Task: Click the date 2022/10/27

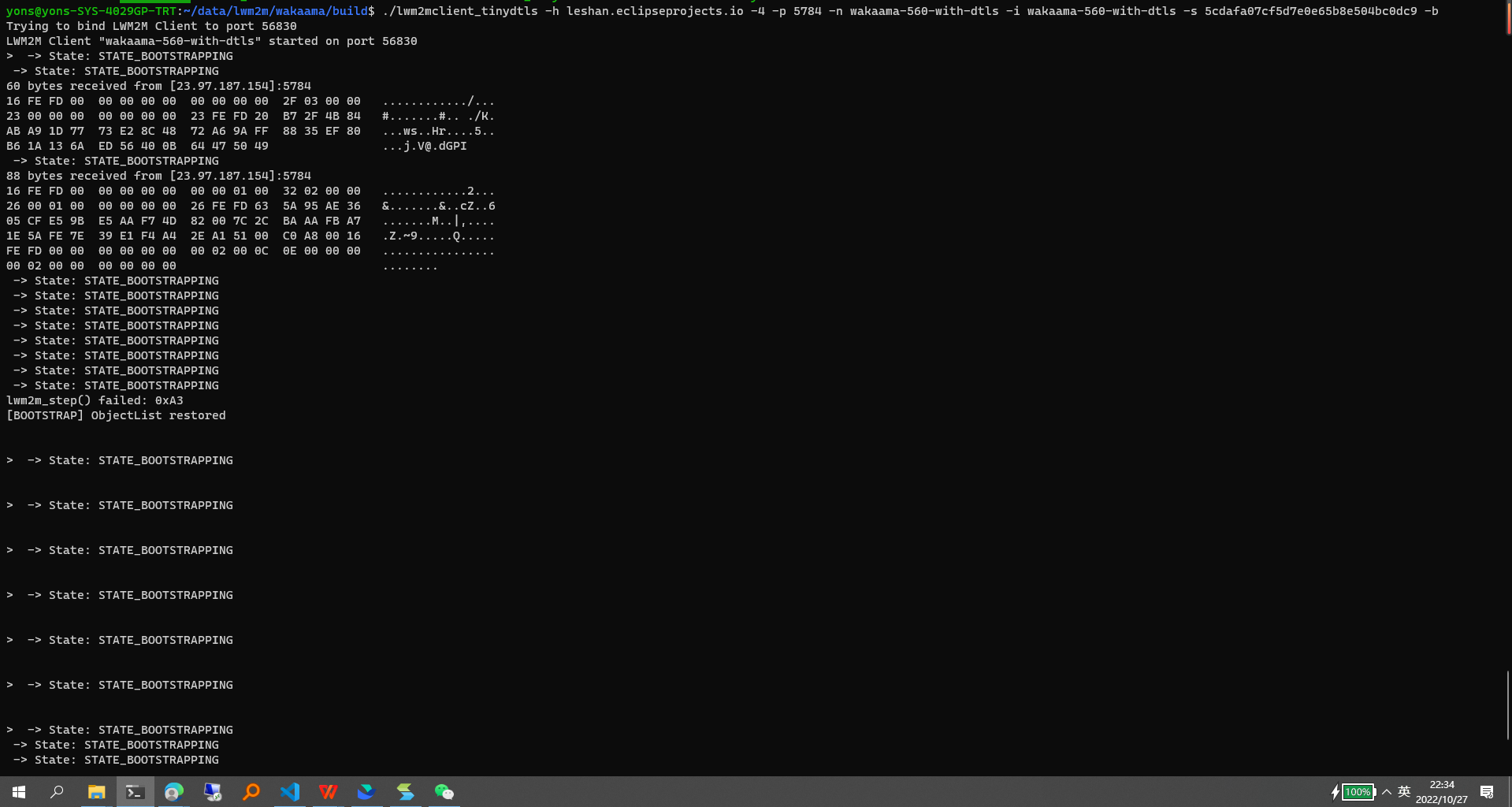Action: [1441, 798]
